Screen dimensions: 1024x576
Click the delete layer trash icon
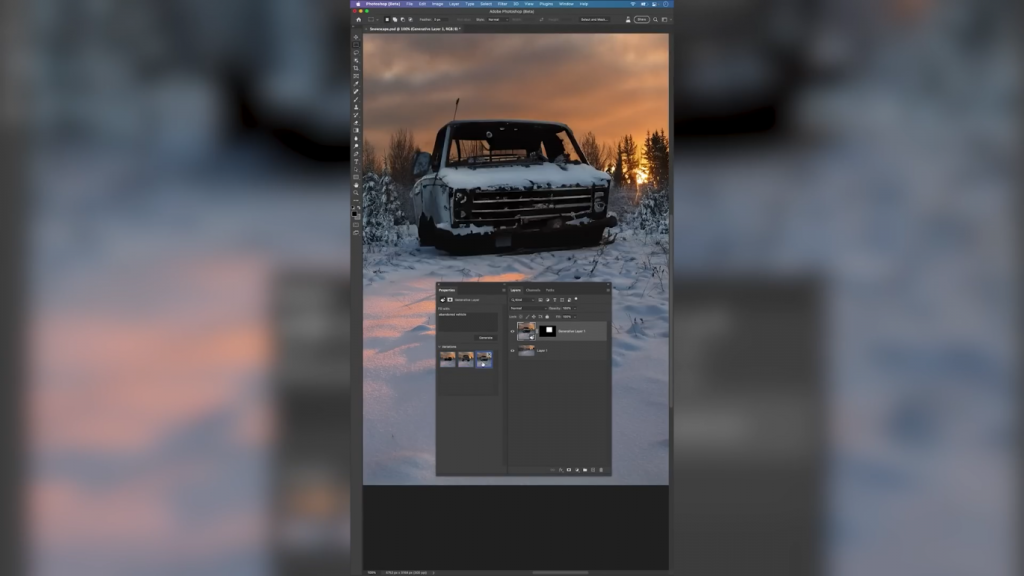pos(601,470)
